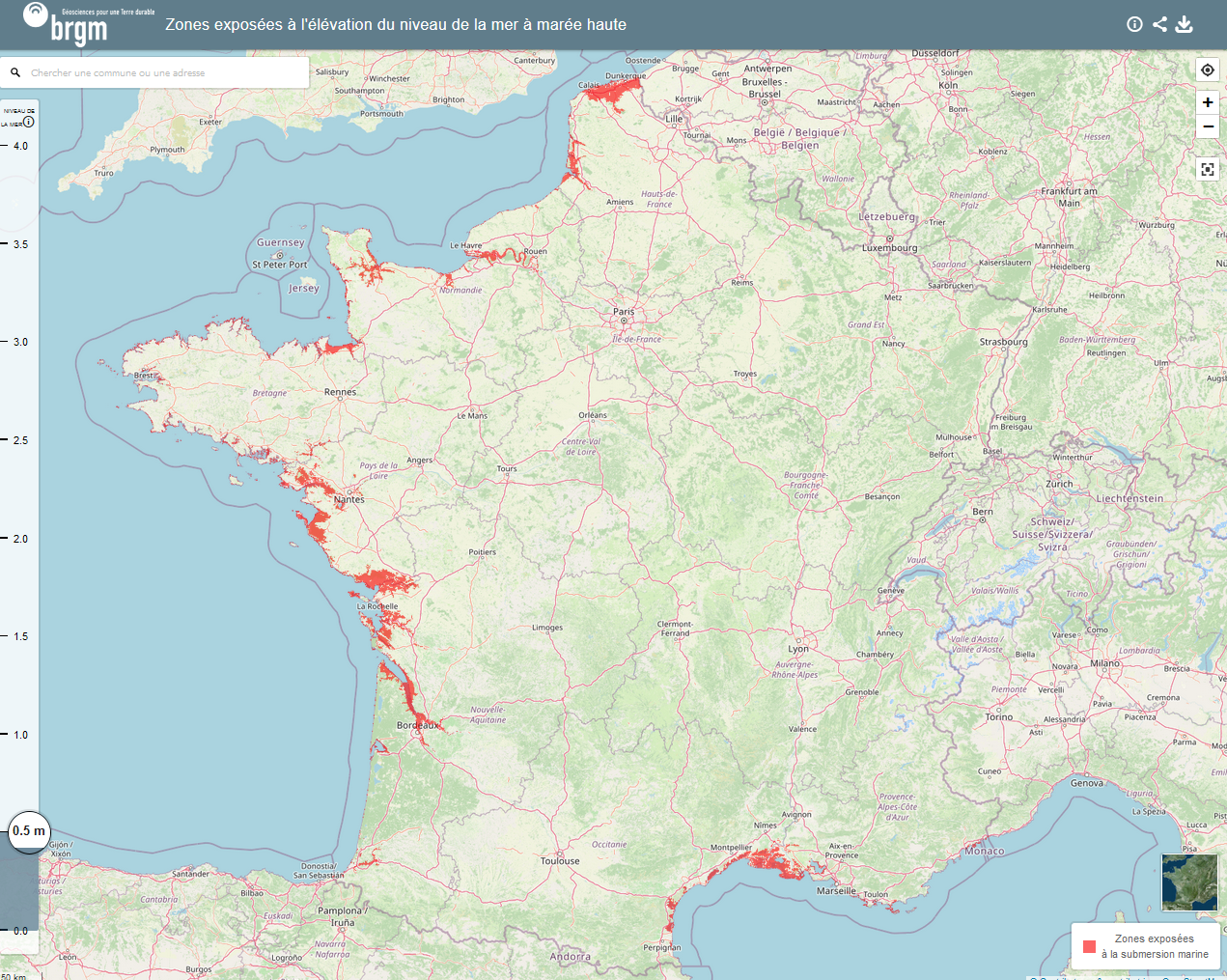This screenshot has width=1227, height=980.
Task: Click the 'Zones exposées à la submersion marine' legend text
Action: [1155, 946]
